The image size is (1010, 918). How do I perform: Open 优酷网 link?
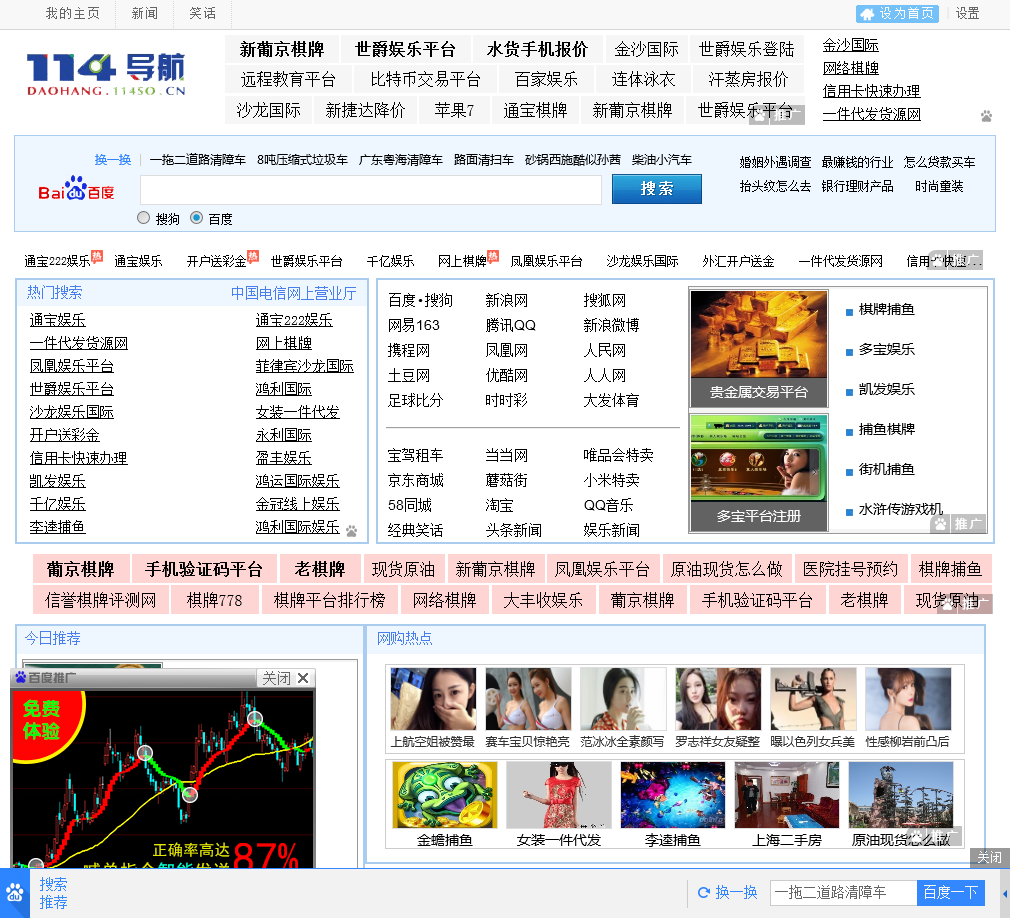coord(506,375)
